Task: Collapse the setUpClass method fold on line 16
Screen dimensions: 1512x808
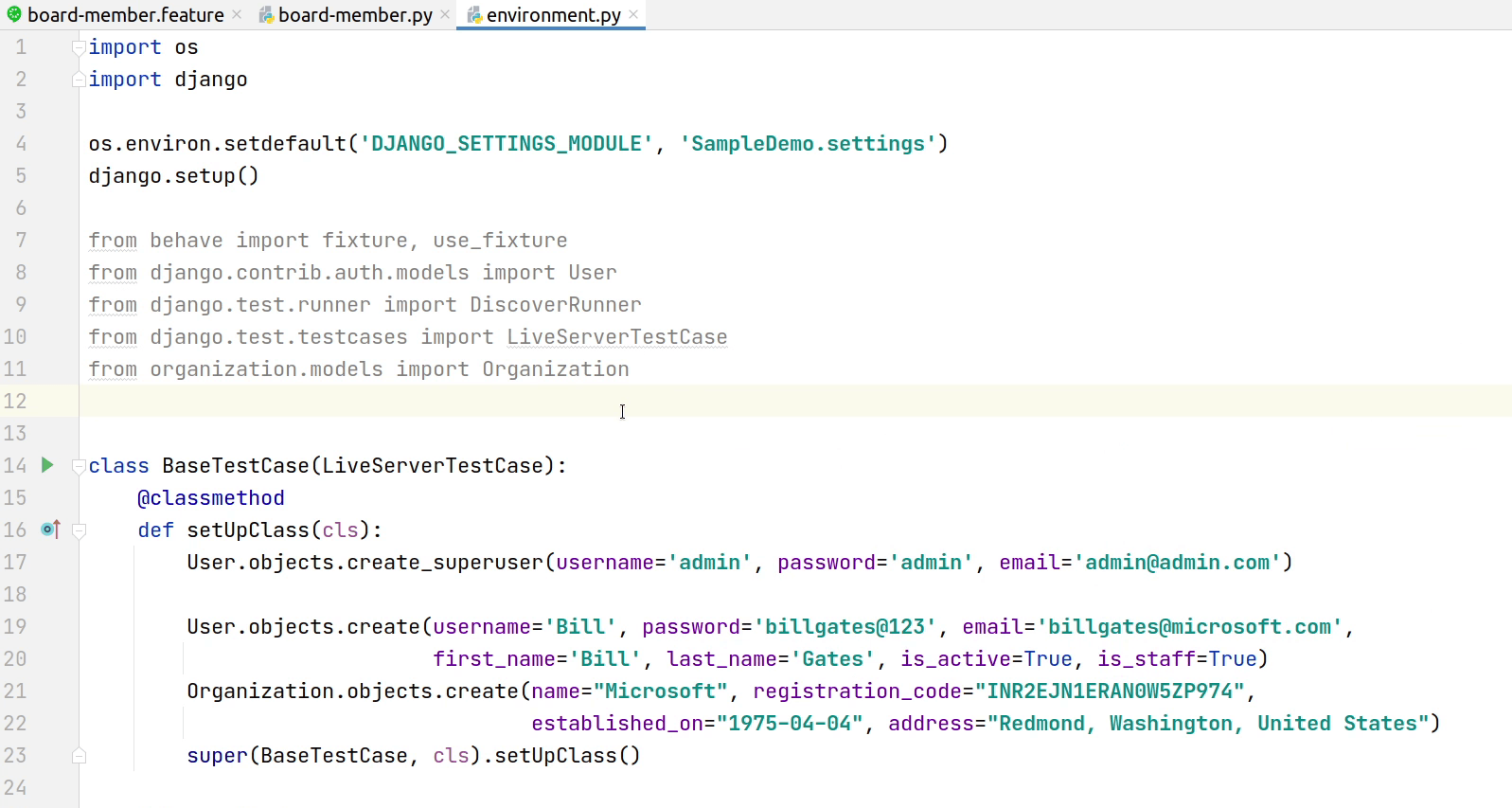Action: [x=80, y=530]
